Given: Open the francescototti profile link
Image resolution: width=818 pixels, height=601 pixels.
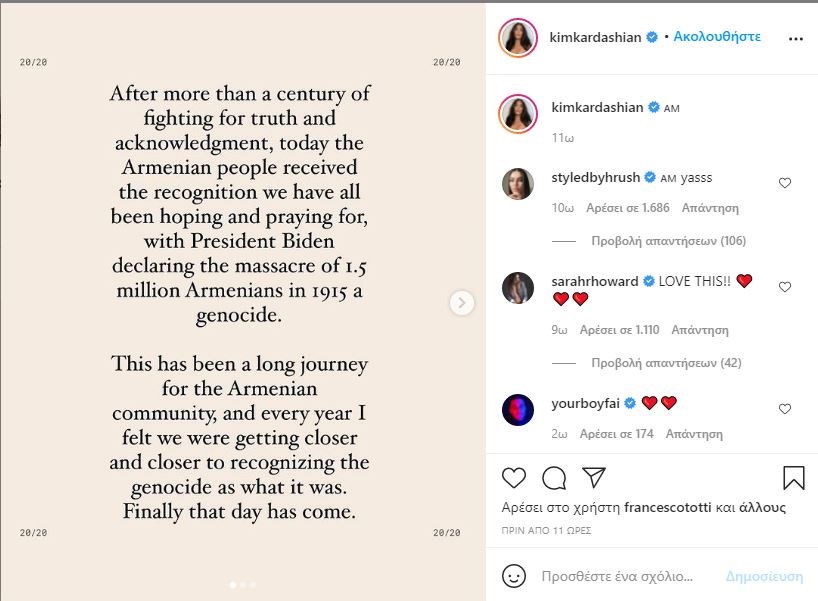Looking at the screenshot, I should click(669, 507).
